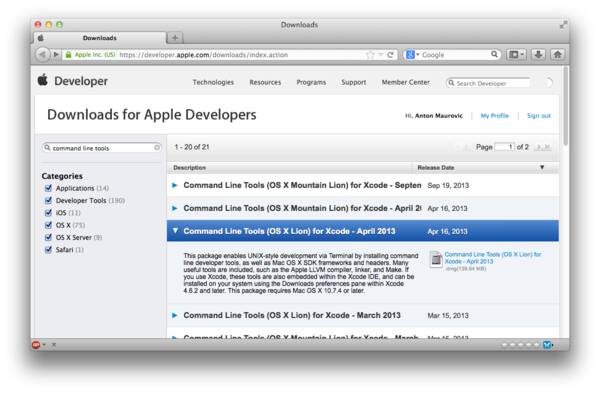
Task: Click the magnifier in the Google search box
Action: 494,55
